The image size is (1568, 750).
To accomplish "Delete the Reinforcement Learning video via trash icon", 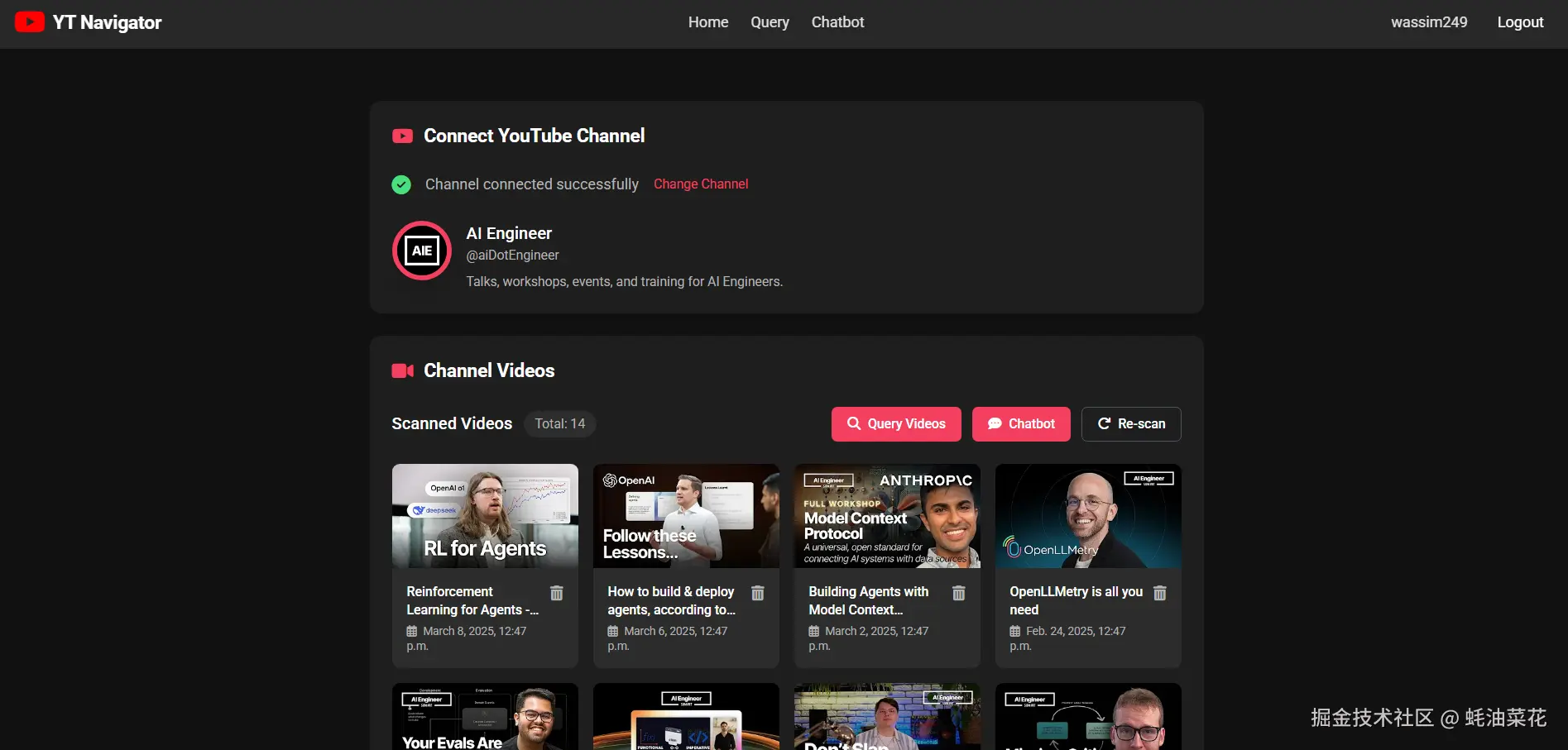I will tap(556, 593).
